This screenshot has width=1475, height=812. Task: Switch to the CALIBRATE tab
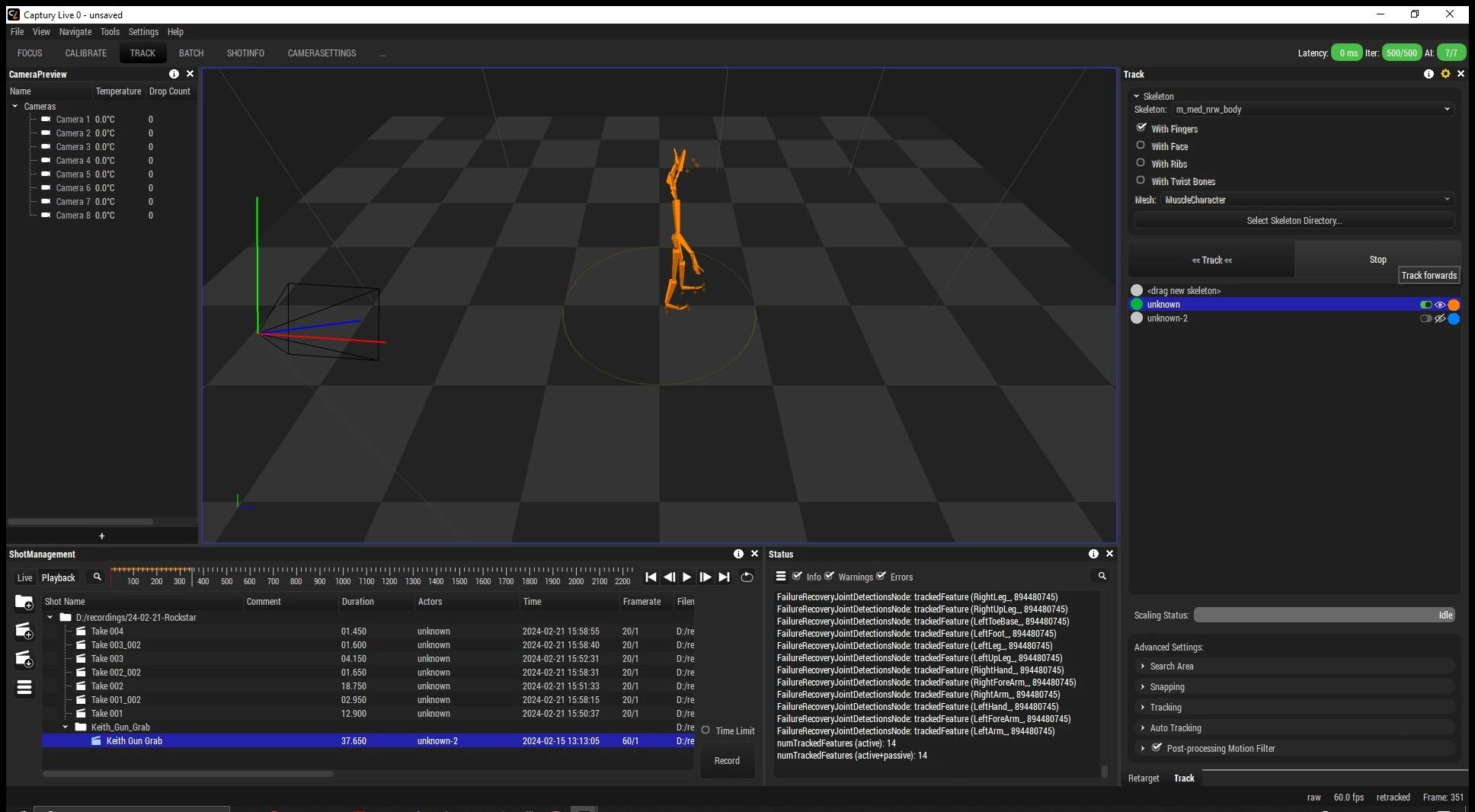point(85,53)
